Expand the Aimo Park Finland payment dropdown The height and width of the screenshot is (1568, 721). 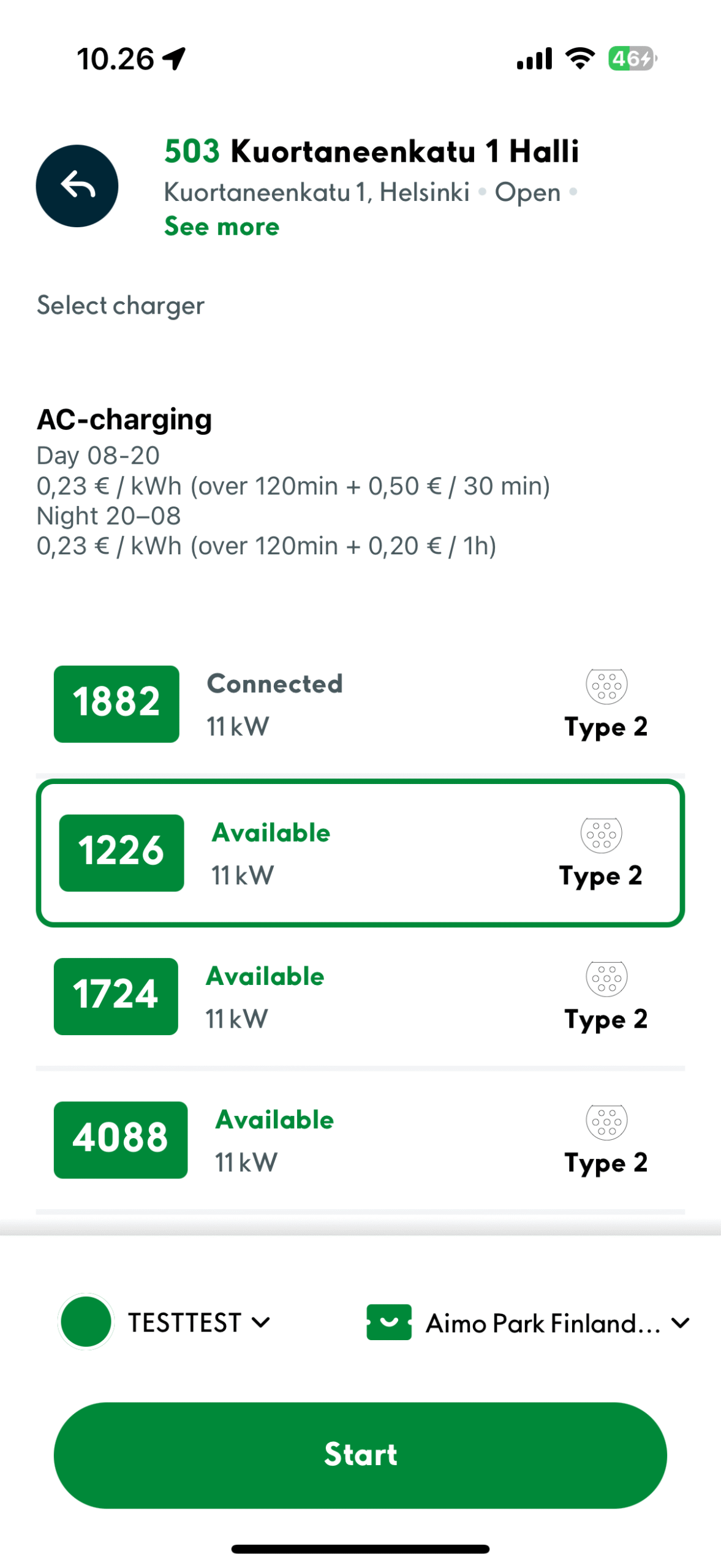coord(543,1323)
